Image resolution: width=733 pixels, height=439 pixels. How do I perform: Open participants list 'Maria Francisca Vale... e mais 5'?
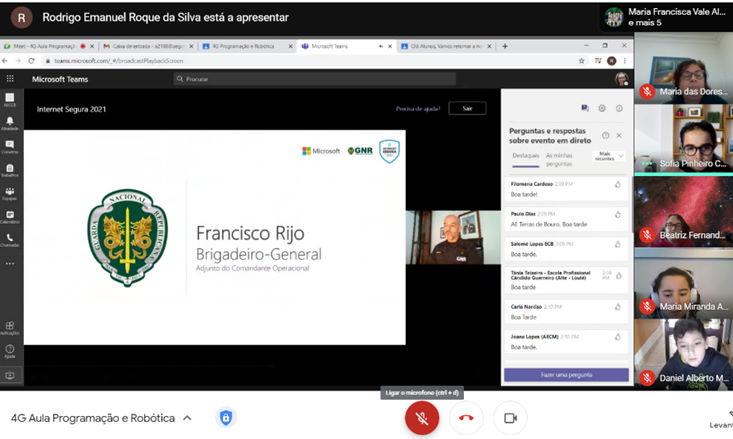click(667, 17)
